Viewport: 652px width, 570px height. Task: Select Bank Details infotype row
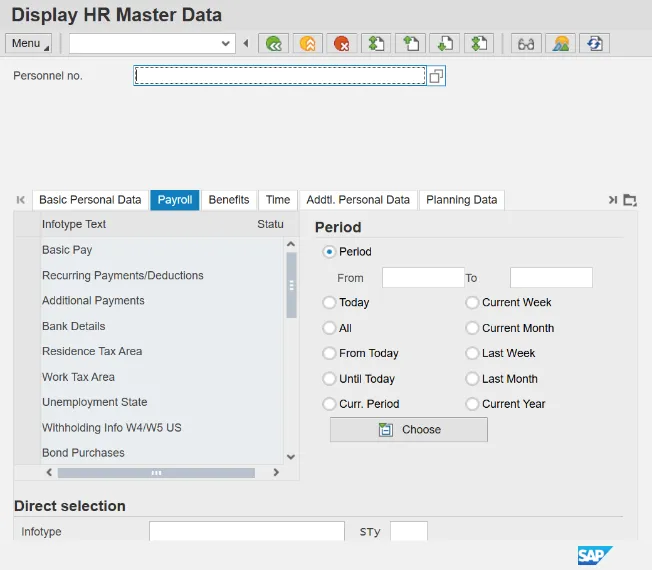tap(73, 326)
